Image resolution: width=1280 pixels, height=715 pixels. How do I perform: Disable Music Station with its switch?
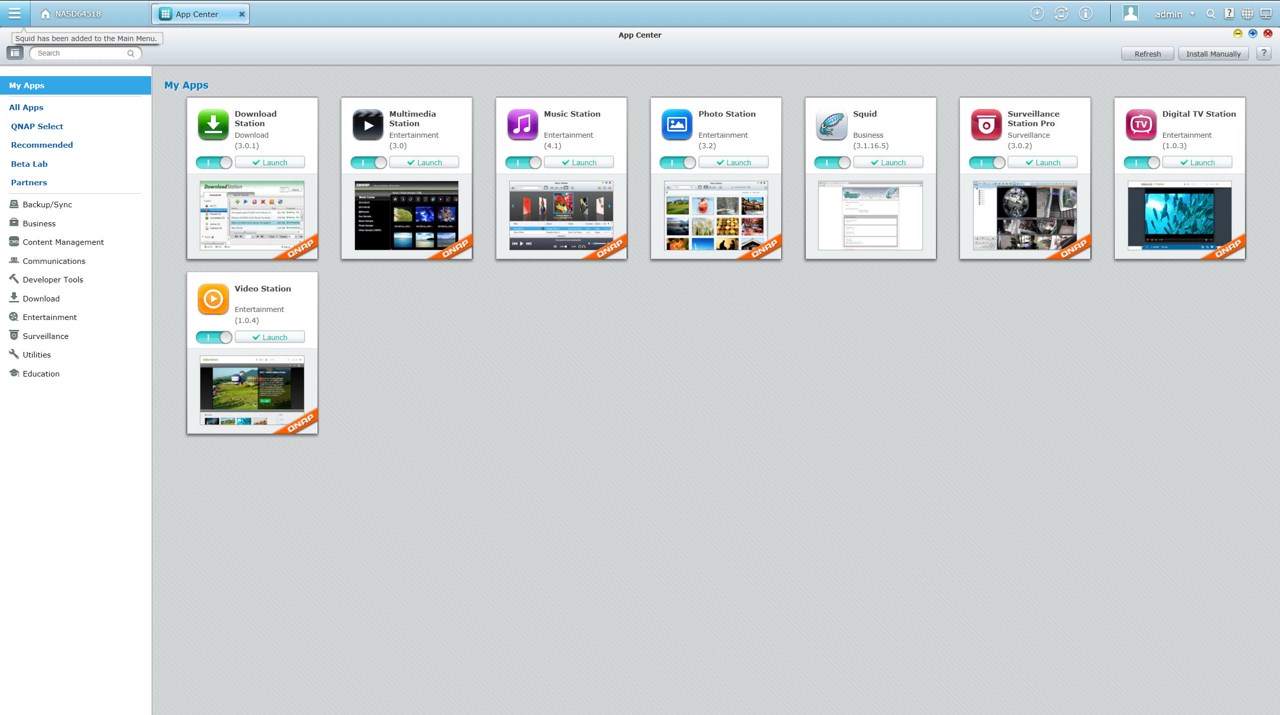[x=523, y=162]
